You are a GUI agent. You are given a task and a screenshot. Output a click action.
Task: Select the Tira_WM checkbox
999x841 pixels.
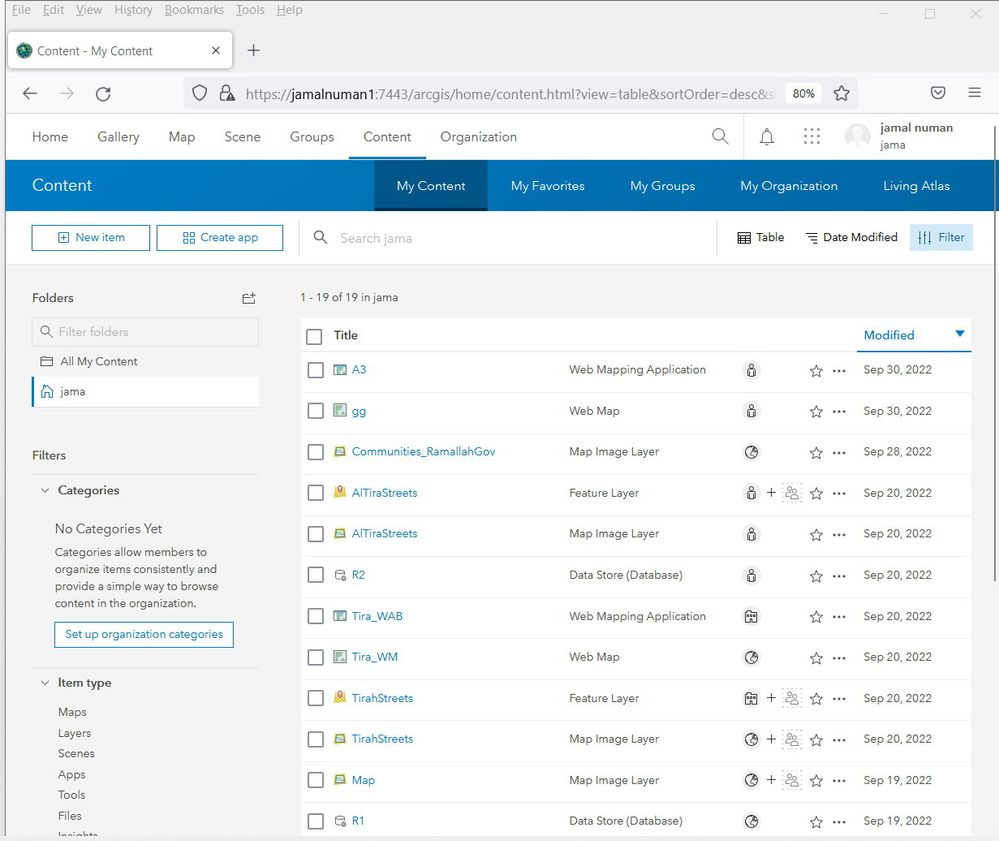click(x=315, y=658)
